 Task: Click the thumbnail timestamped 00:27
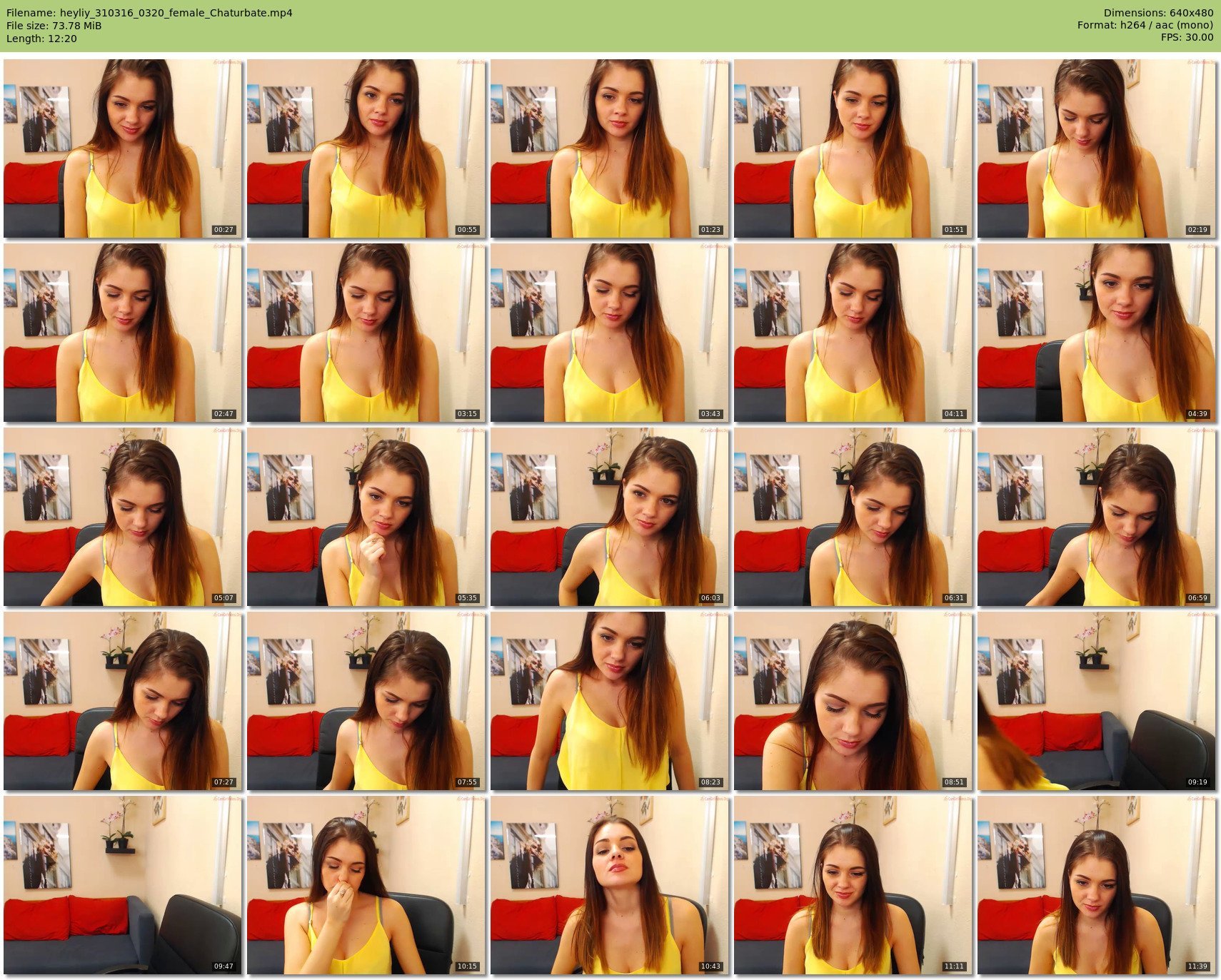pyautogui.click(x=123, y=148)
